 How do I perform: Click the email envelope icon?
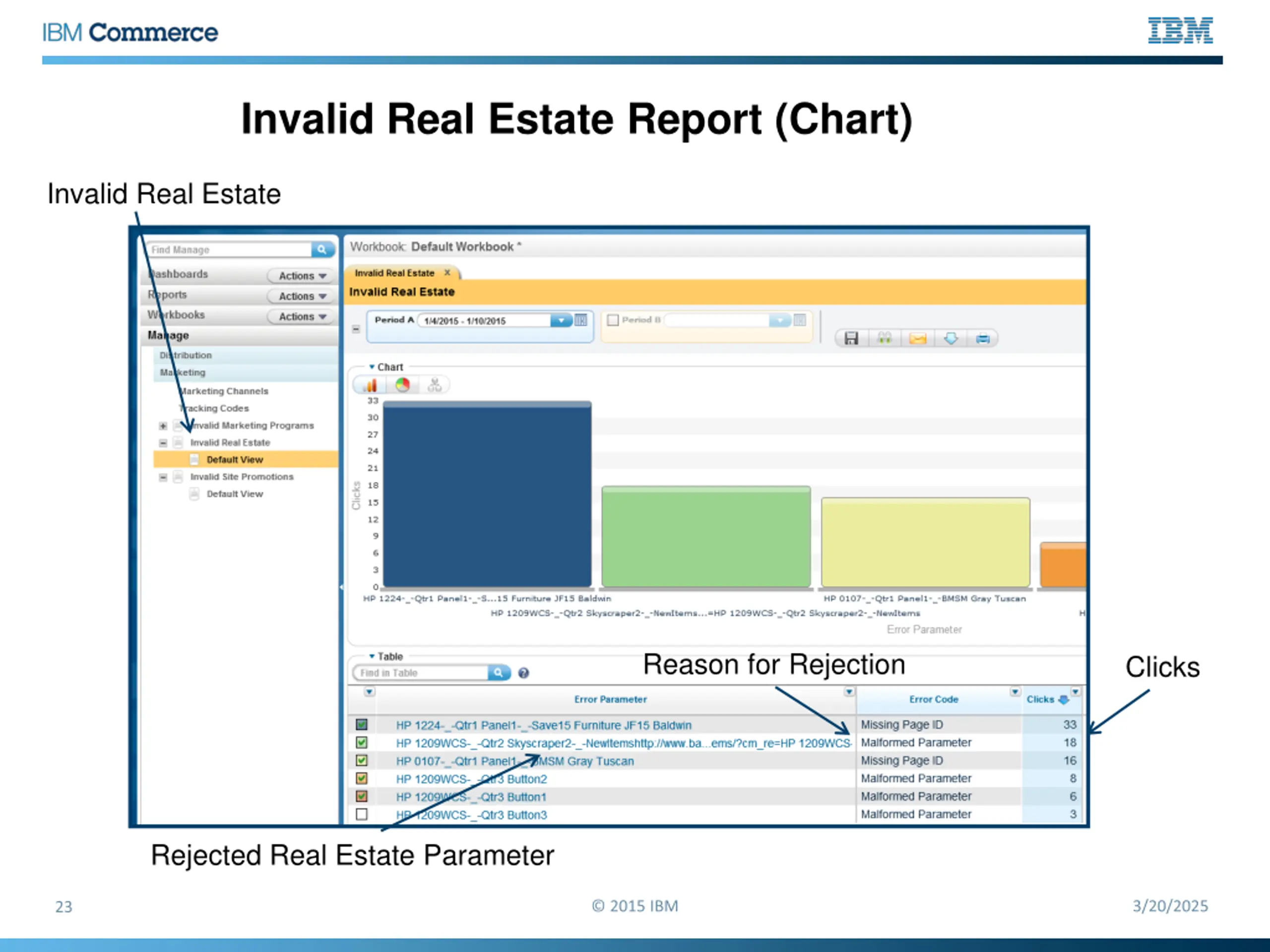[917, 339]
